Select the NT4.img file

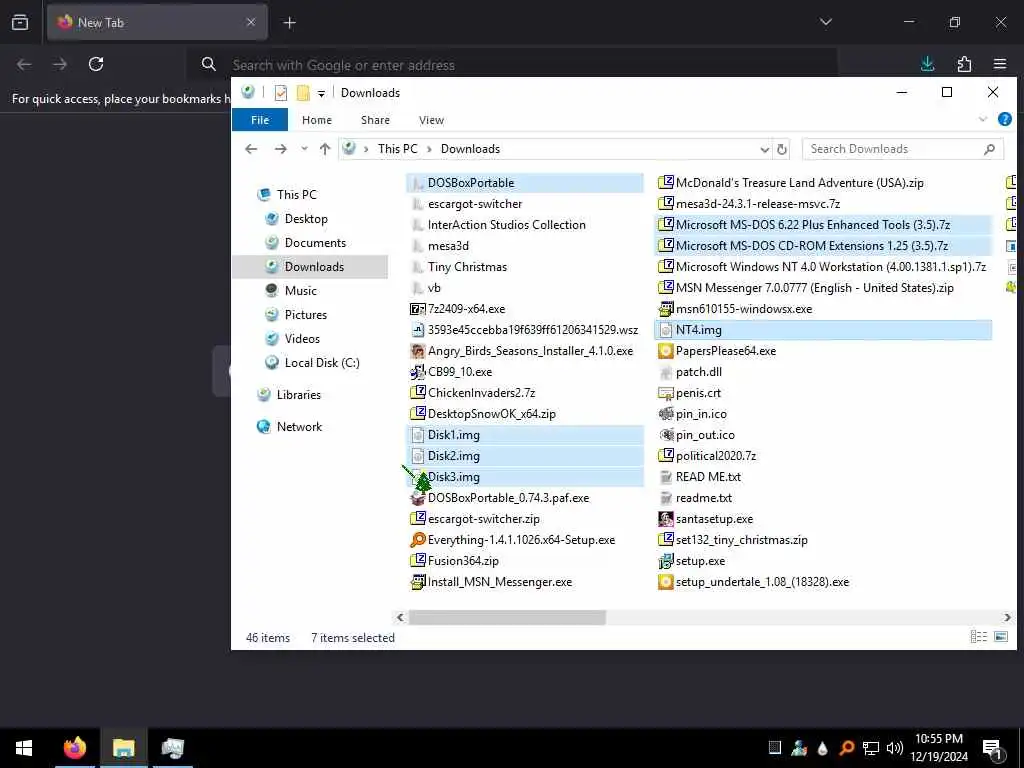click(x=823, y=330)
